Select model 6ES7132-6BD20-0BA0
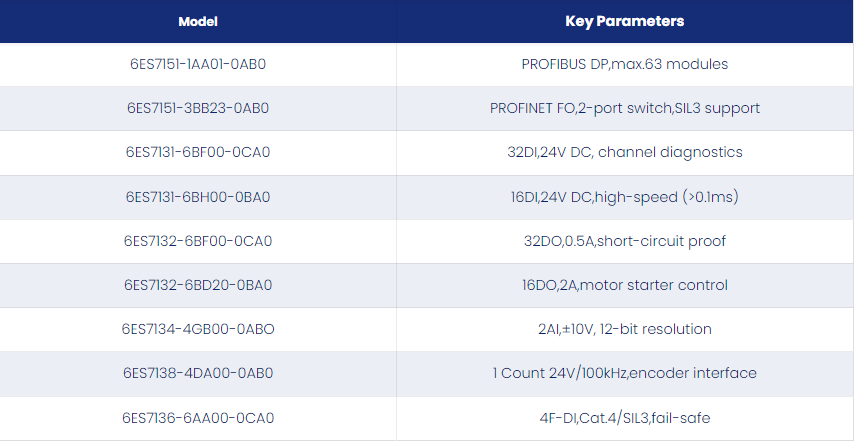The height and width of the screenshot is (442, 855). point(198,286)
